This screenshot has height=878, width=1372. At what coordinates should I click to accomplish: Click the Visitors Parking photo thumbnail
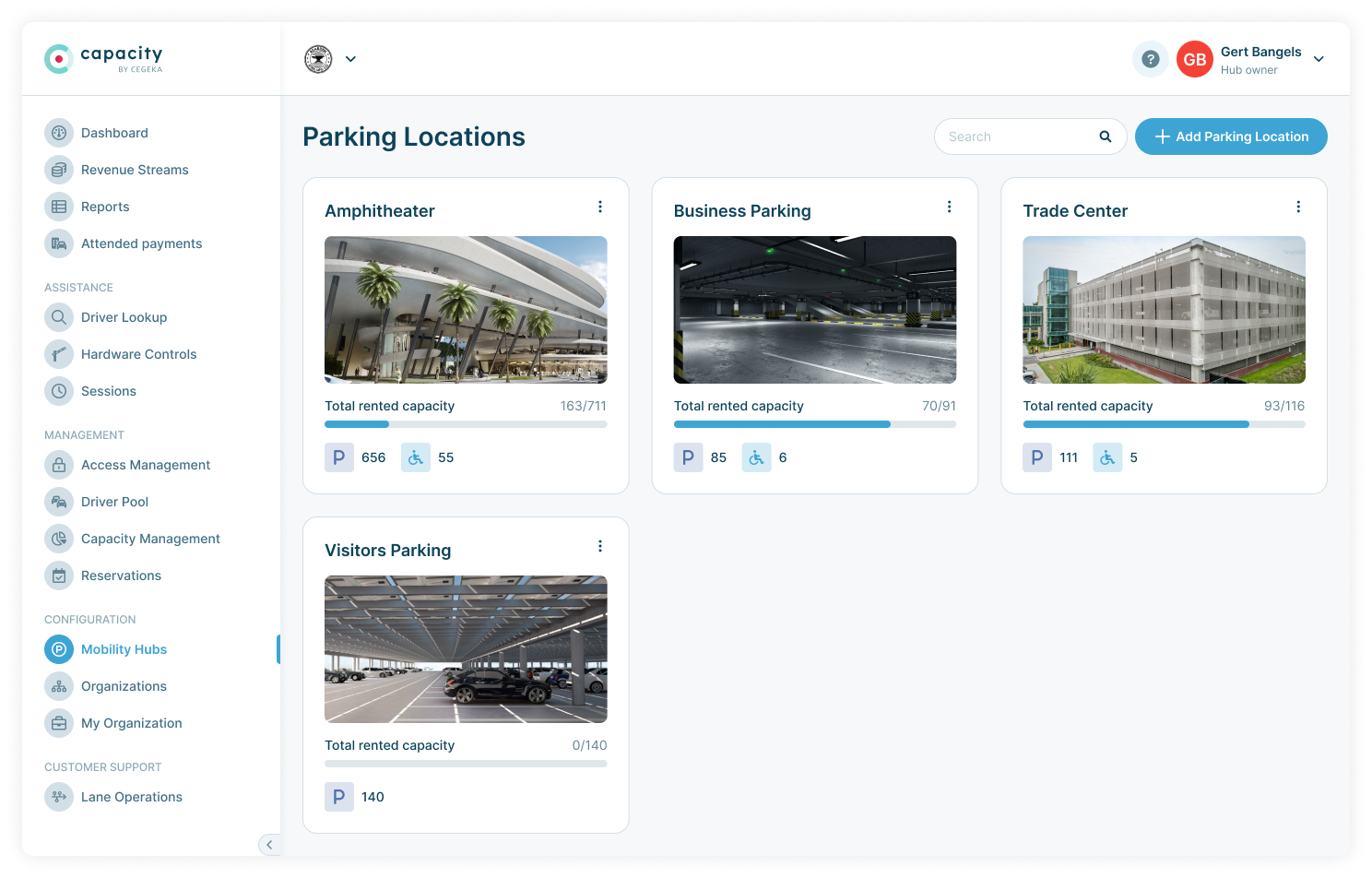466,649
